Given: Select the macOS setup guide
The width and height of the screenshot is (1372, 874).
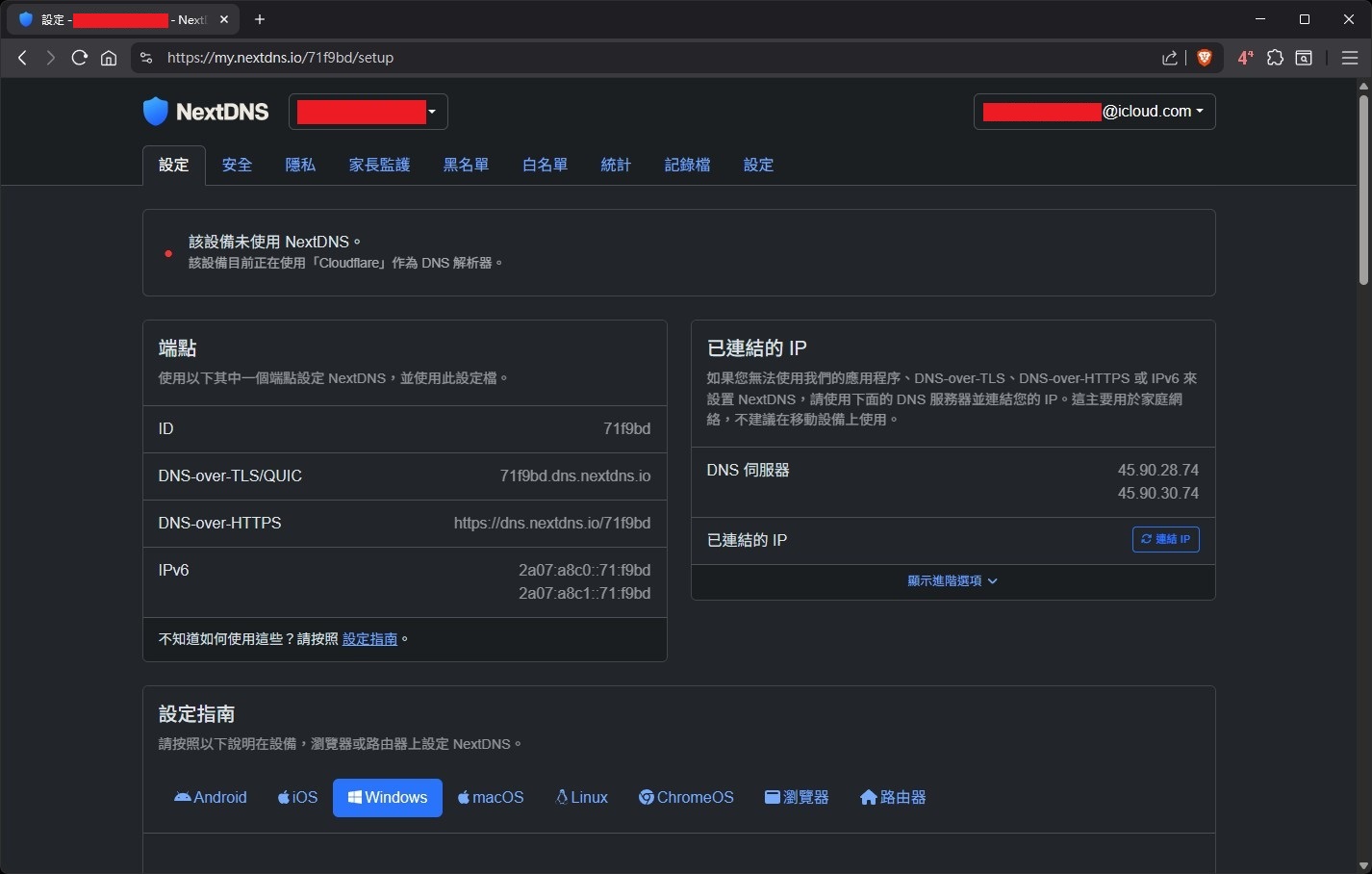Looking at the screenshot, I should coord(491,797).
